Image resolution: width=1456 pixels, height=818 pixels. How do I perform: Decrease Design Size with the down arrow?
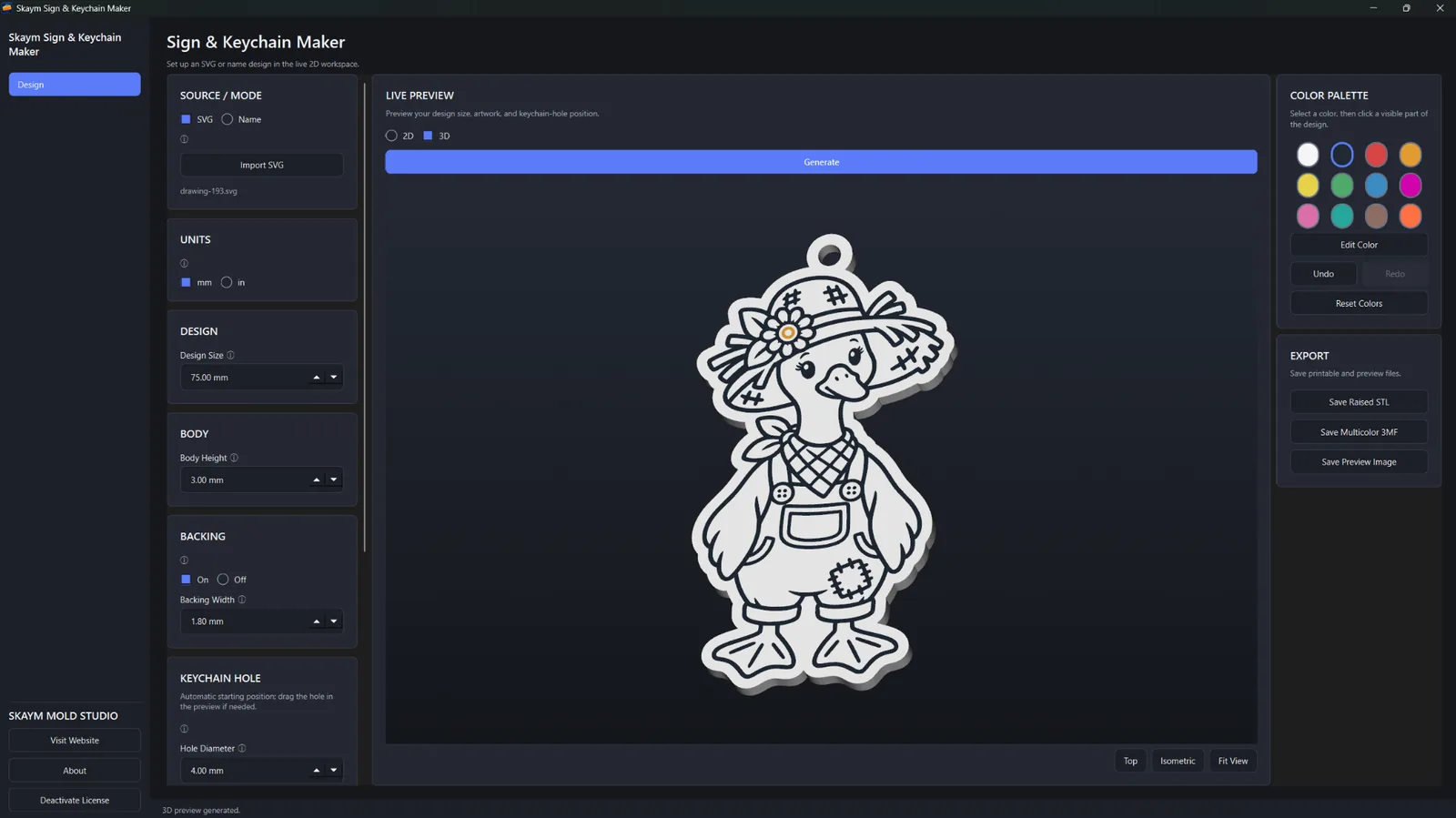point(334,377)
